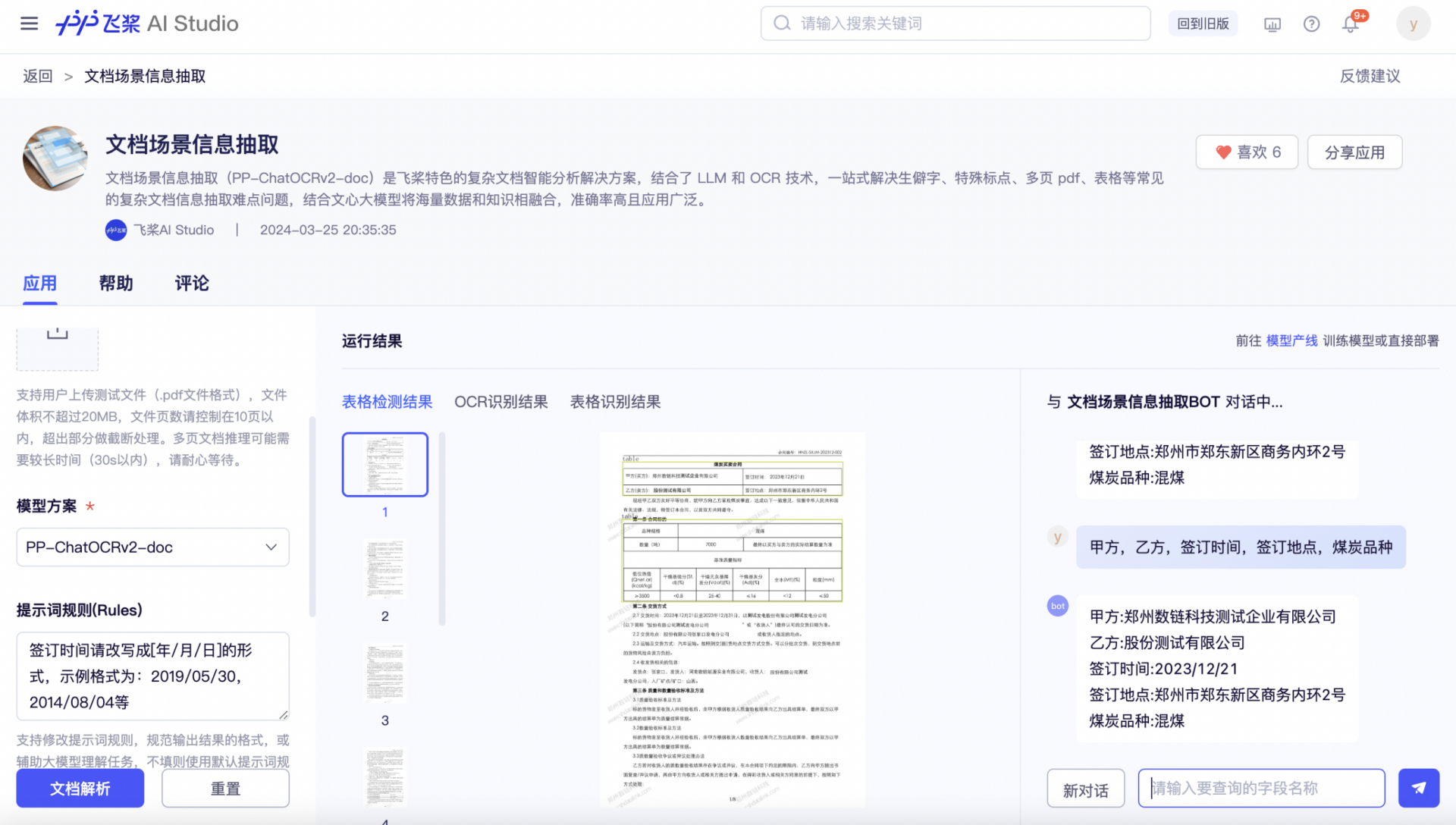Run 文档解析 document parsing

tap(80, 789)
